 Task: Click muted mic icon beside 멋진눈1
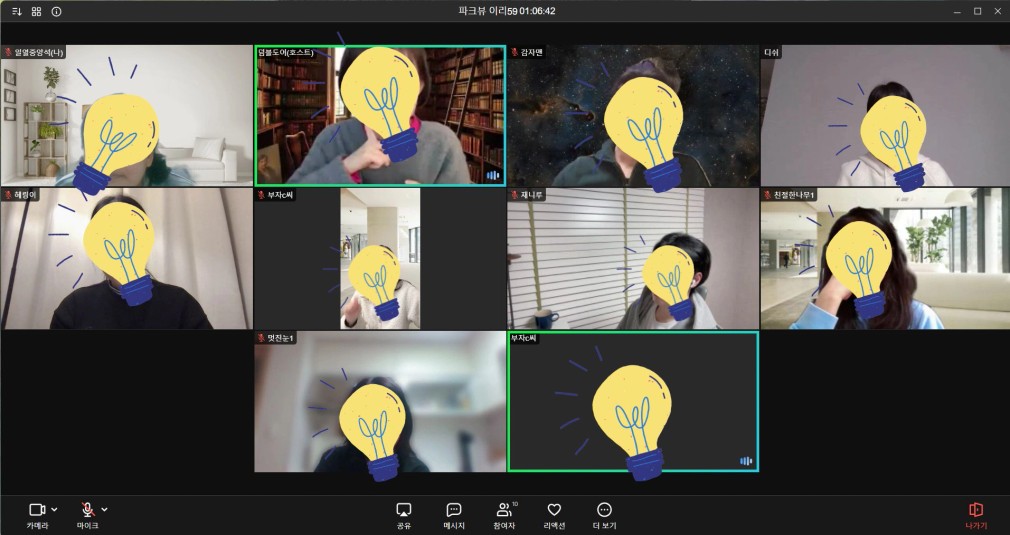tap(261, 338)
